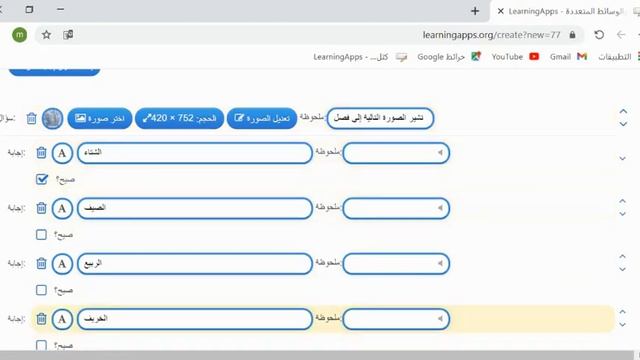Bookmark this page with the star icon
This screenshot has height=360, width=640.
pyautogui.click(x=47, y=35)
